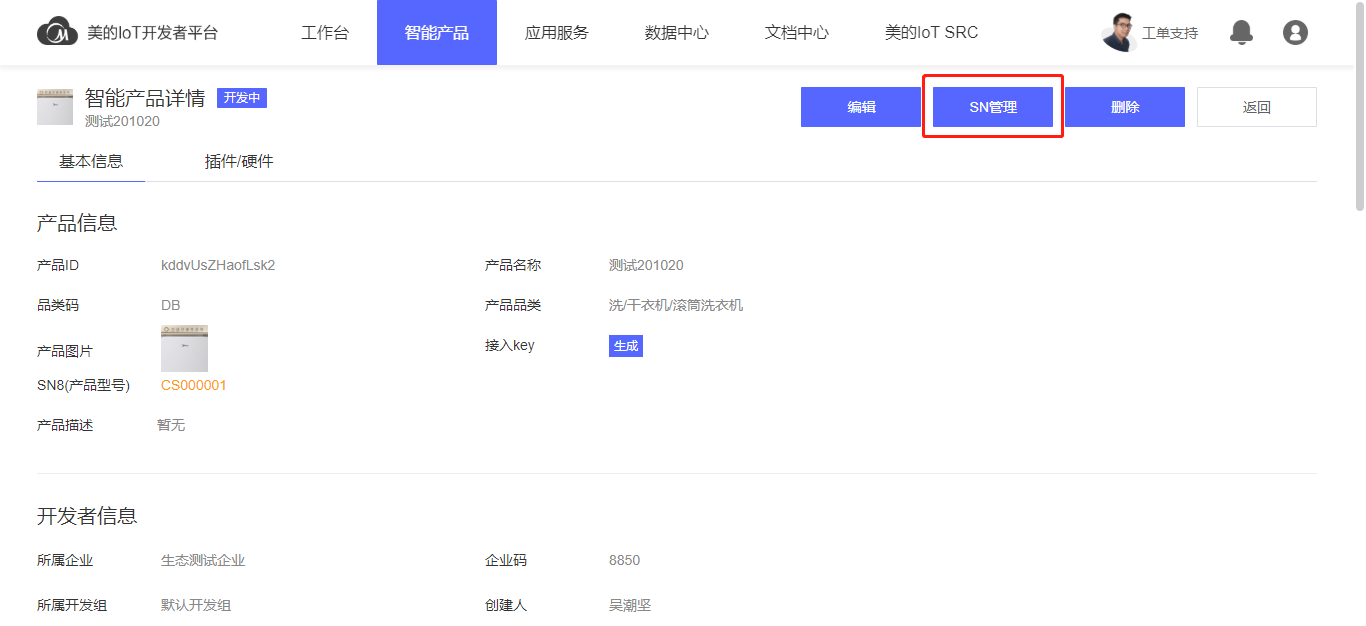Click the 产品名称 label

513,265
